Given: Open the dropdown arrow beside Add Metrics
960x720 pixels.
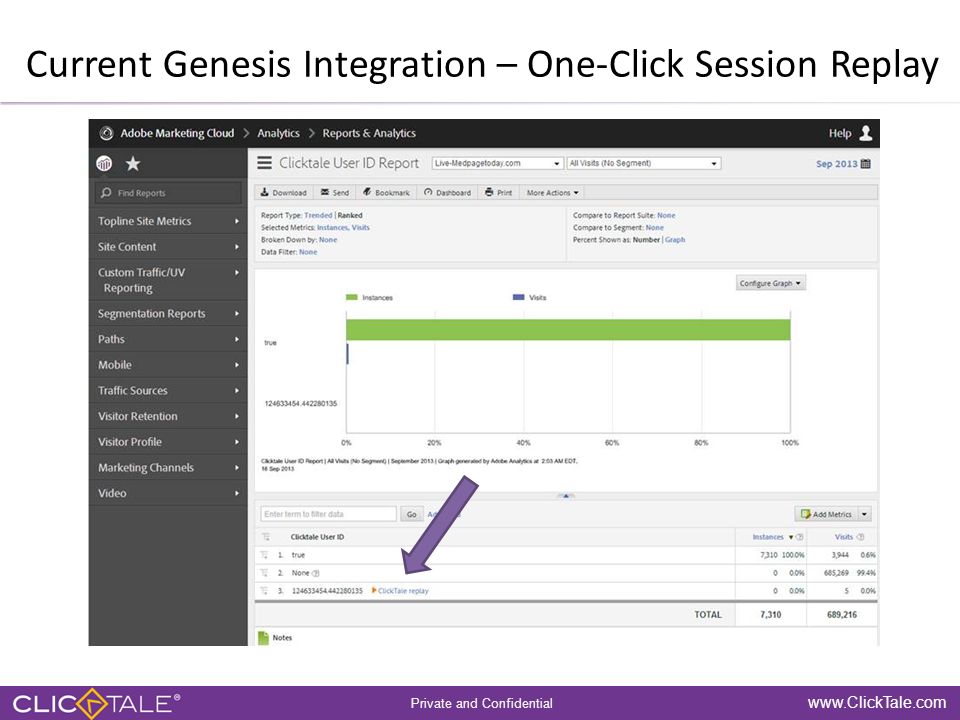Looking at the screenshot, I should click(864, 514).
